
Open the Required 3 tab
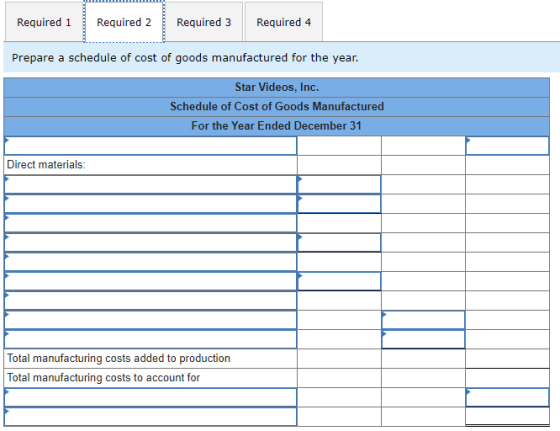(204, 22)
